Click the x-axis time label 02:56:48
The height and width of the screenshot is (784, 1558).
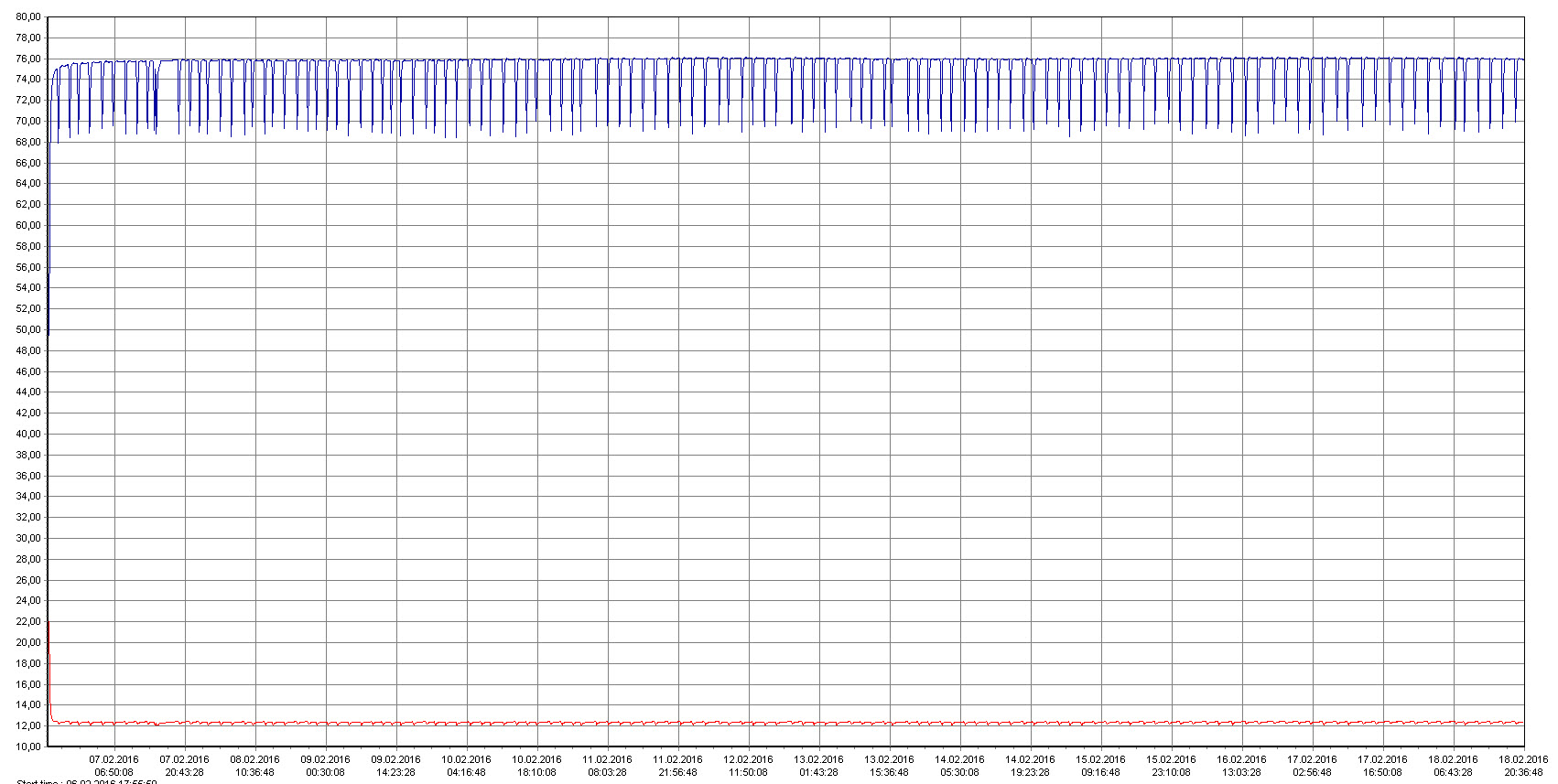point(1312,772)
